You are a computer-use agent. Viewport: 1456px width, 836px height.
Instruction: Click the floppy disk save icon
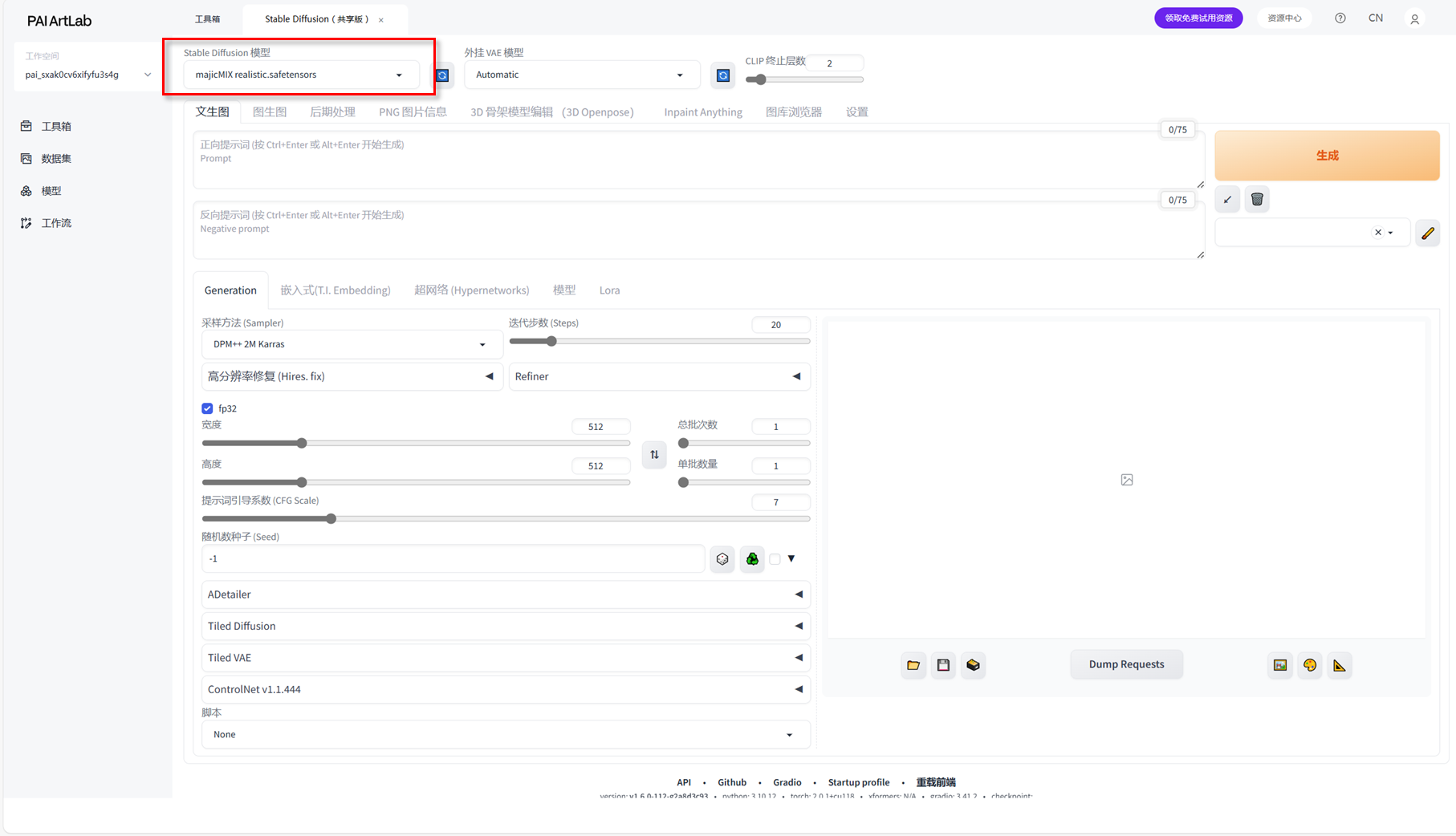coord(943,665)
